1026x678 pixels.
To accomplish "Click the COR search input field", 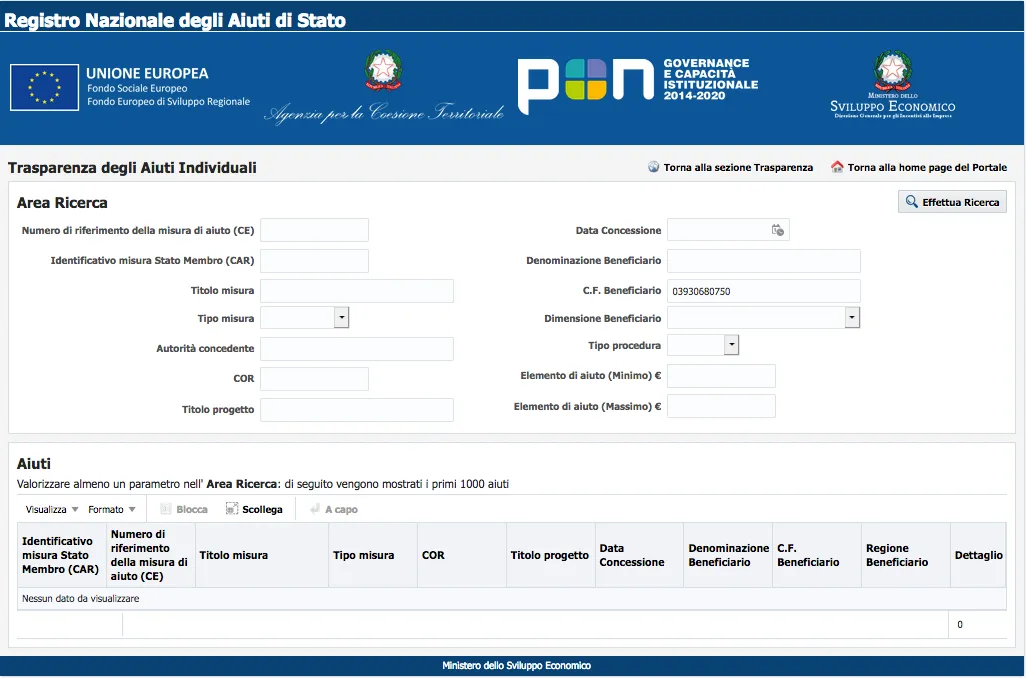I will (314, 379).
